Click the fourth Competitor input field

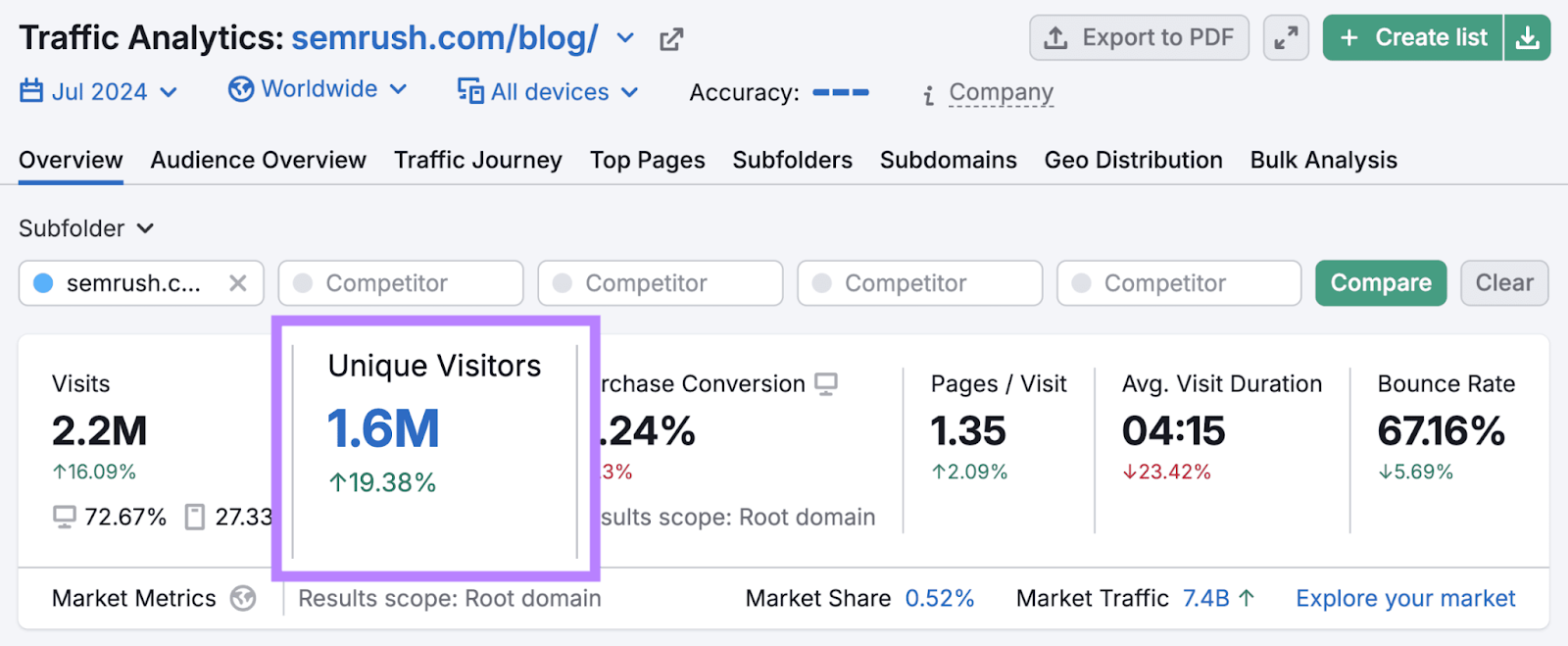coord(1179,283)
